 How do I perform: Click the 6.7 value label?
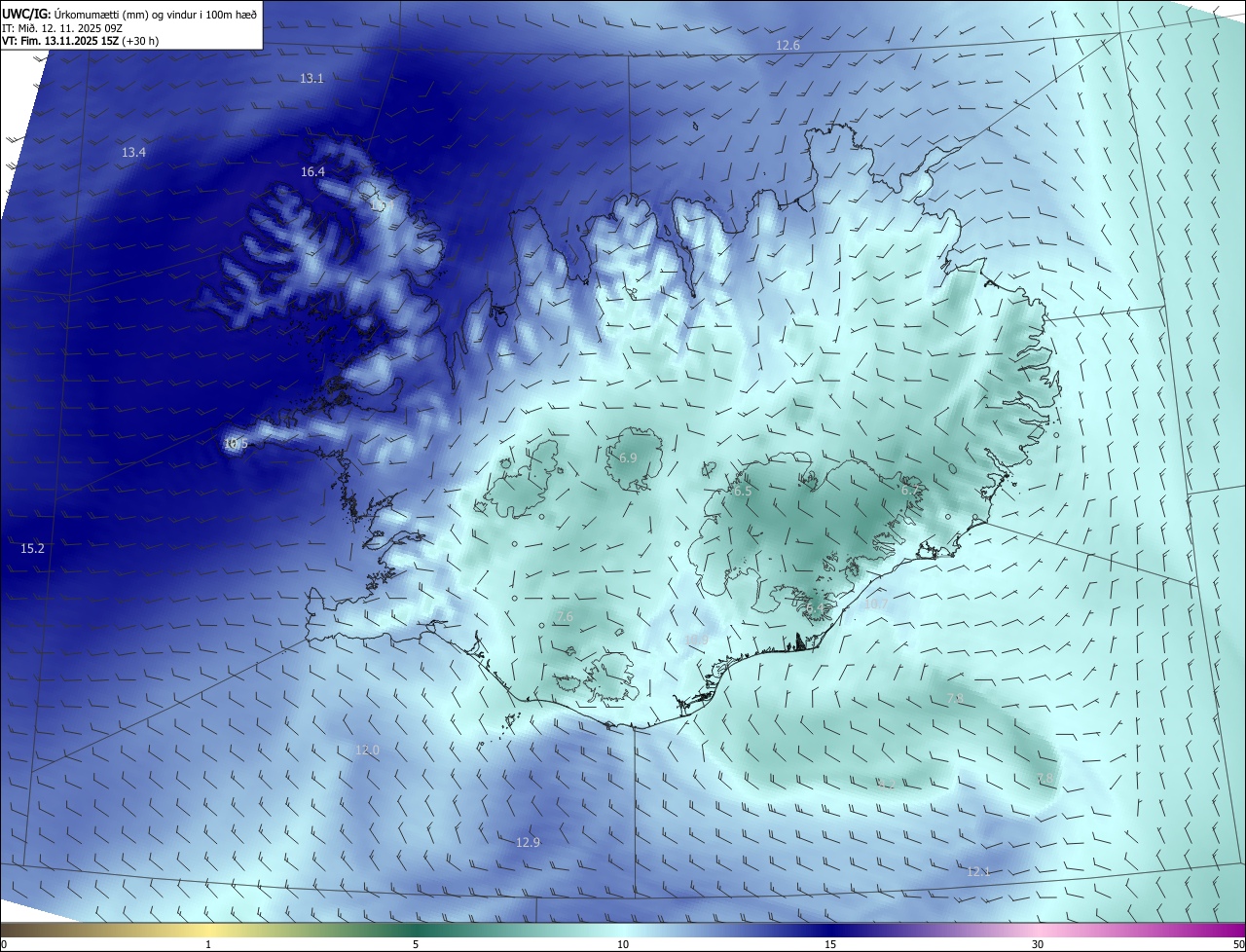(909, 490)
